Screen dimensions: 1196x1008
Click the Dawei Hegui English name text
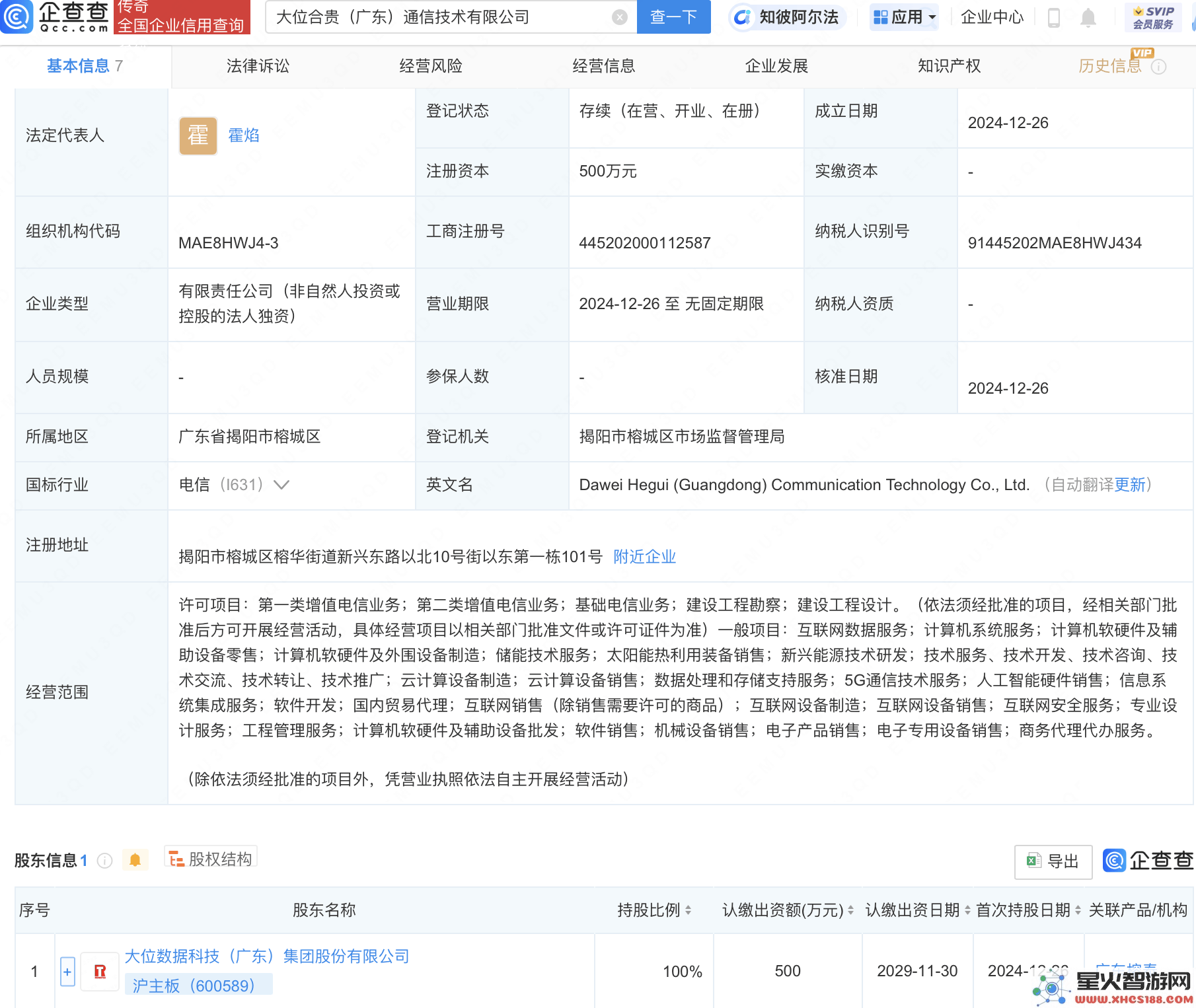coord(804,485)
